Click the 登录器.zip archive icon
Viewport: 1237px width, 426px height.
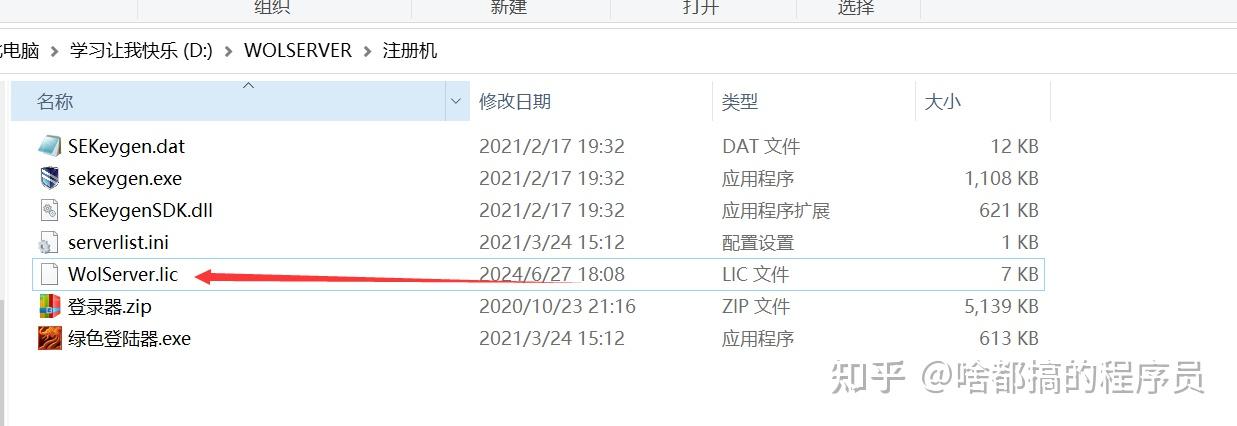(50, 306)
